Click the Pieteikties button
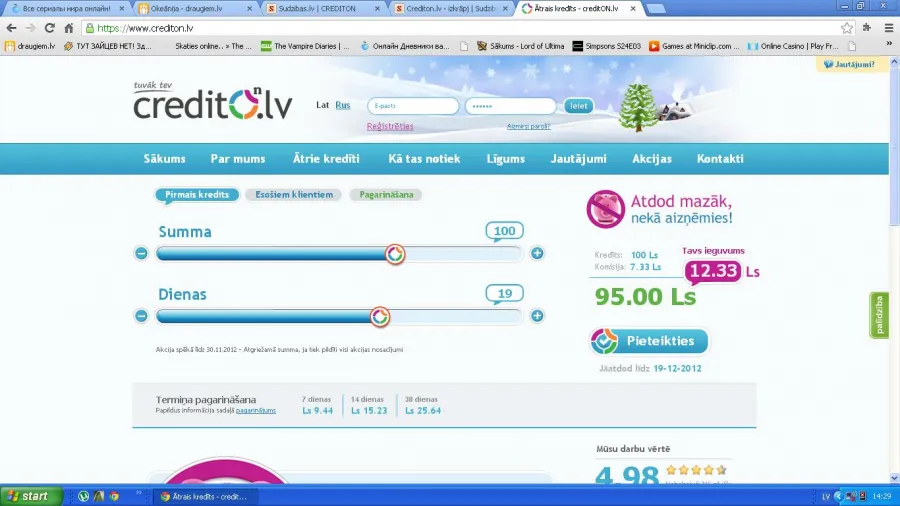This screenshot has width=900, height=506. (x=649, y=341)
